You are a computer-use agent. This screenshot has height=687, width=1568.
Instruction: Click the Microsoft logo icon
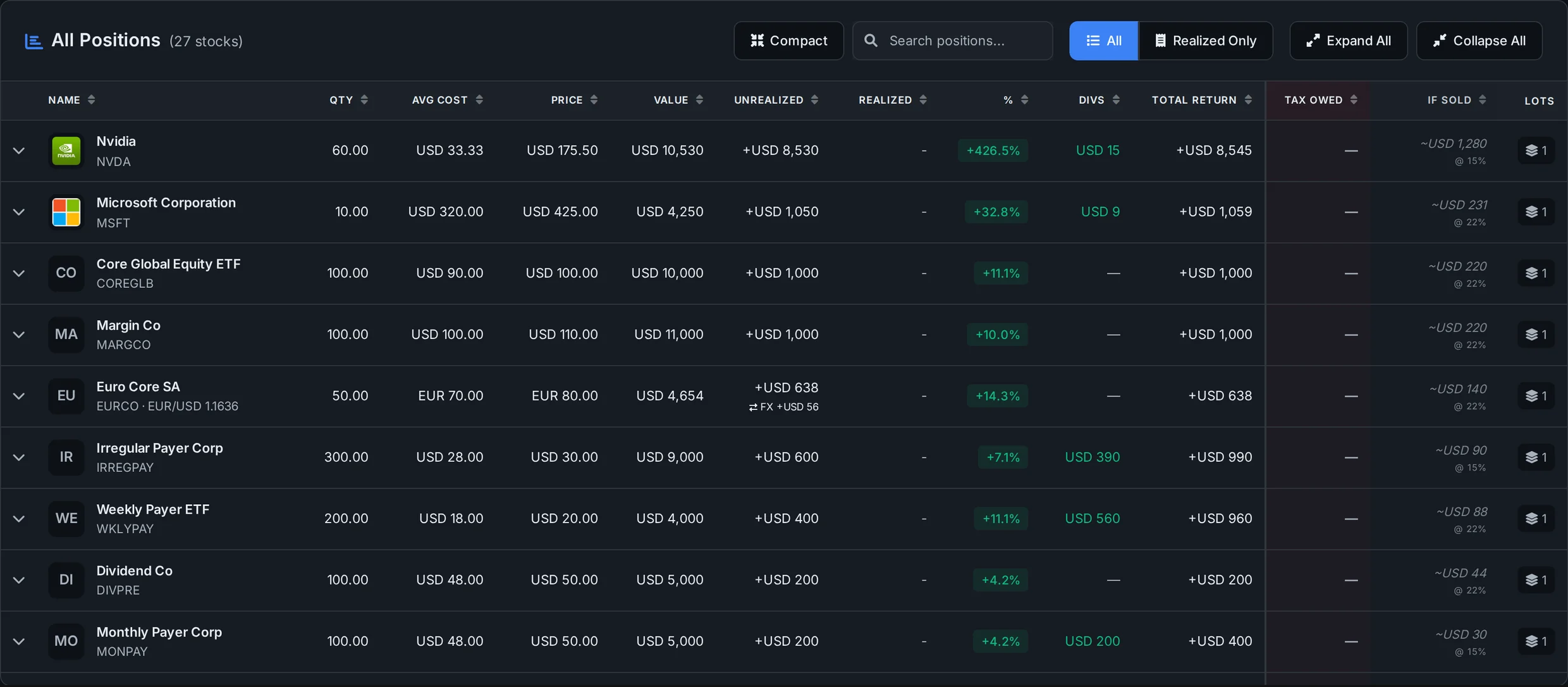click(66, 212)
